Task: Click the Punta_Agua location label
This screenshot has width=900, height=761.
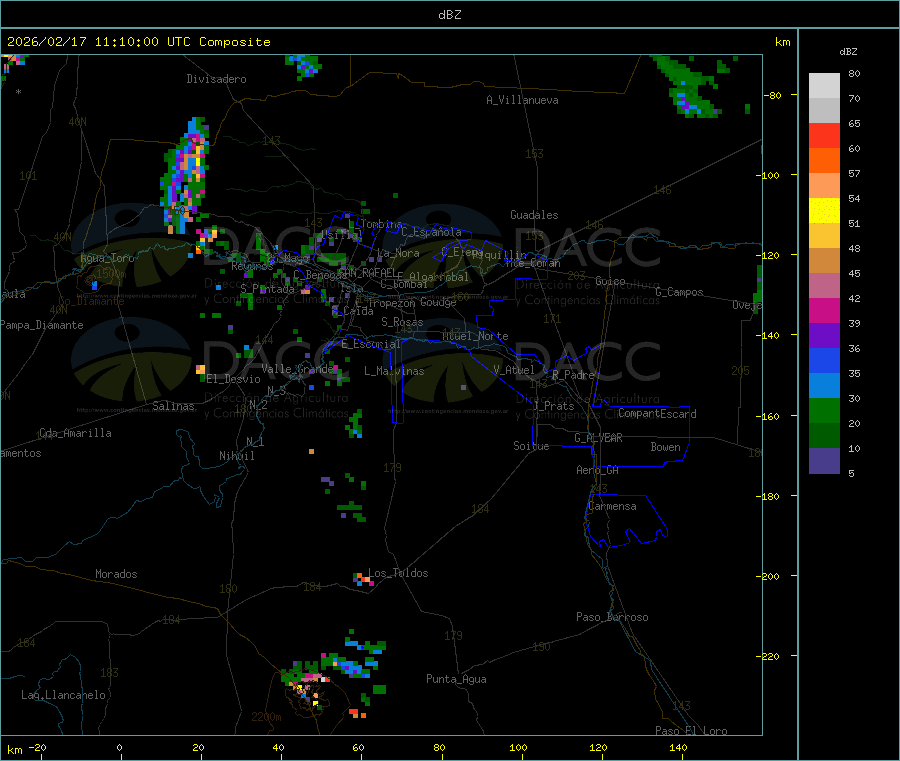Action: point(456,679)
